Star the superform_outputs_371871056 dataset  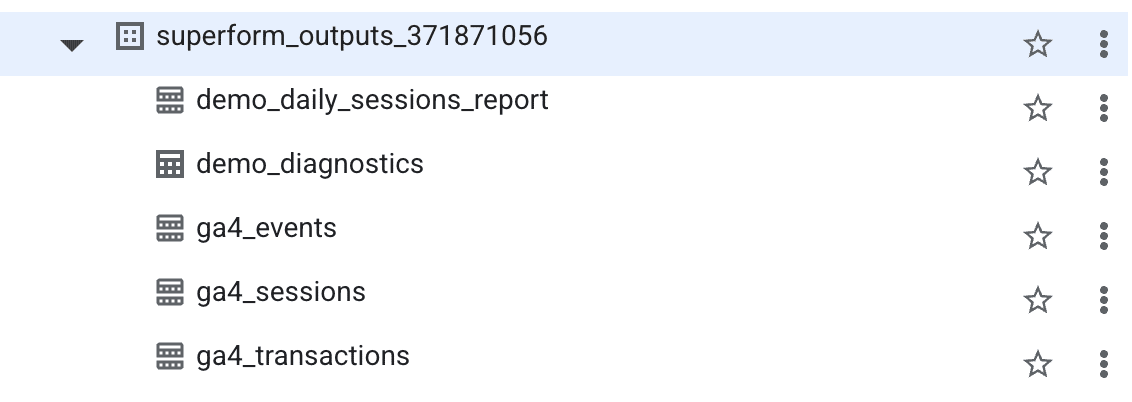click(1038, 44)
